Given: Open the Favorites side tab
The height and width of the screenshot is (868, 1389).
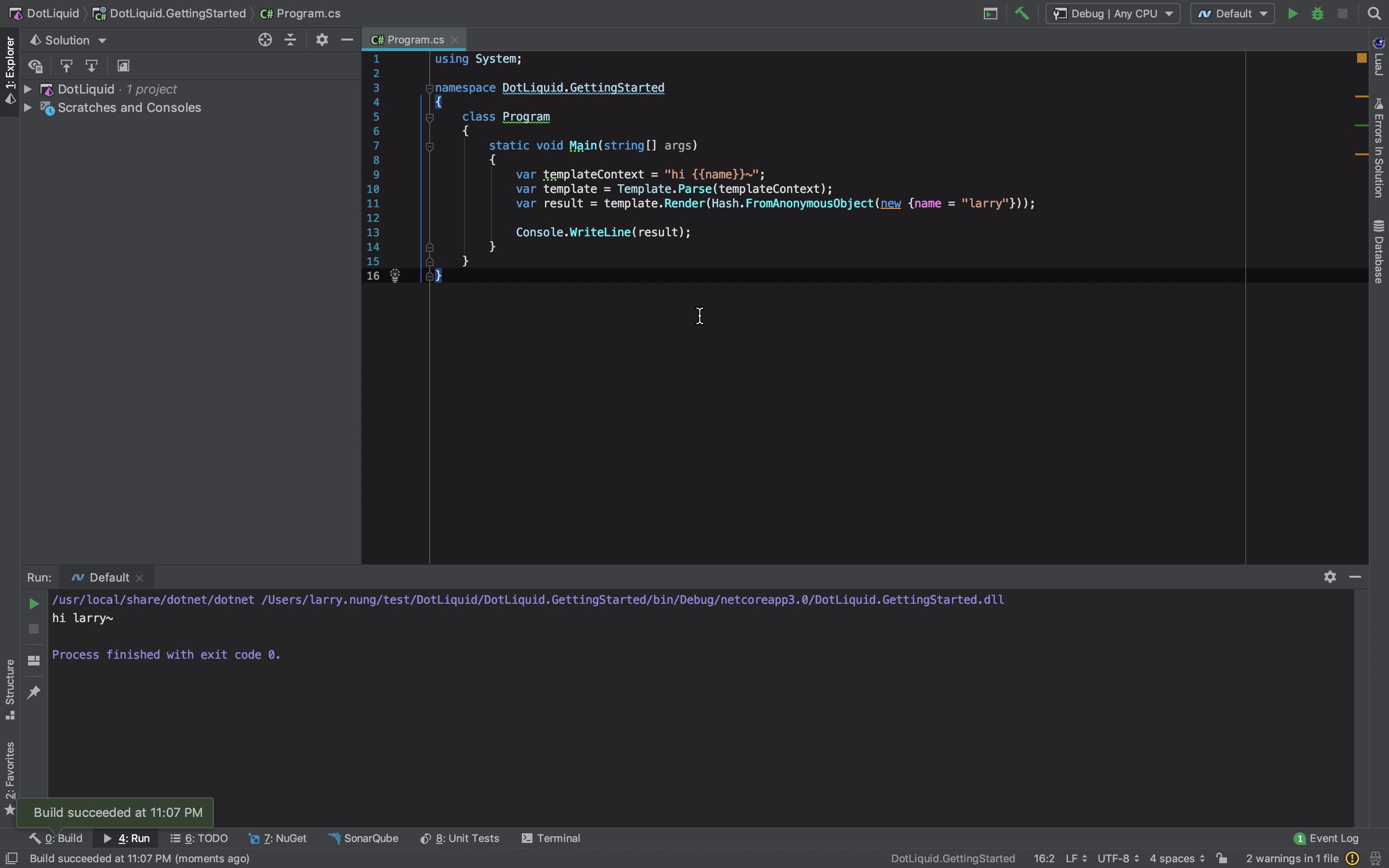Looking at the screenshot, I should 10,777.
